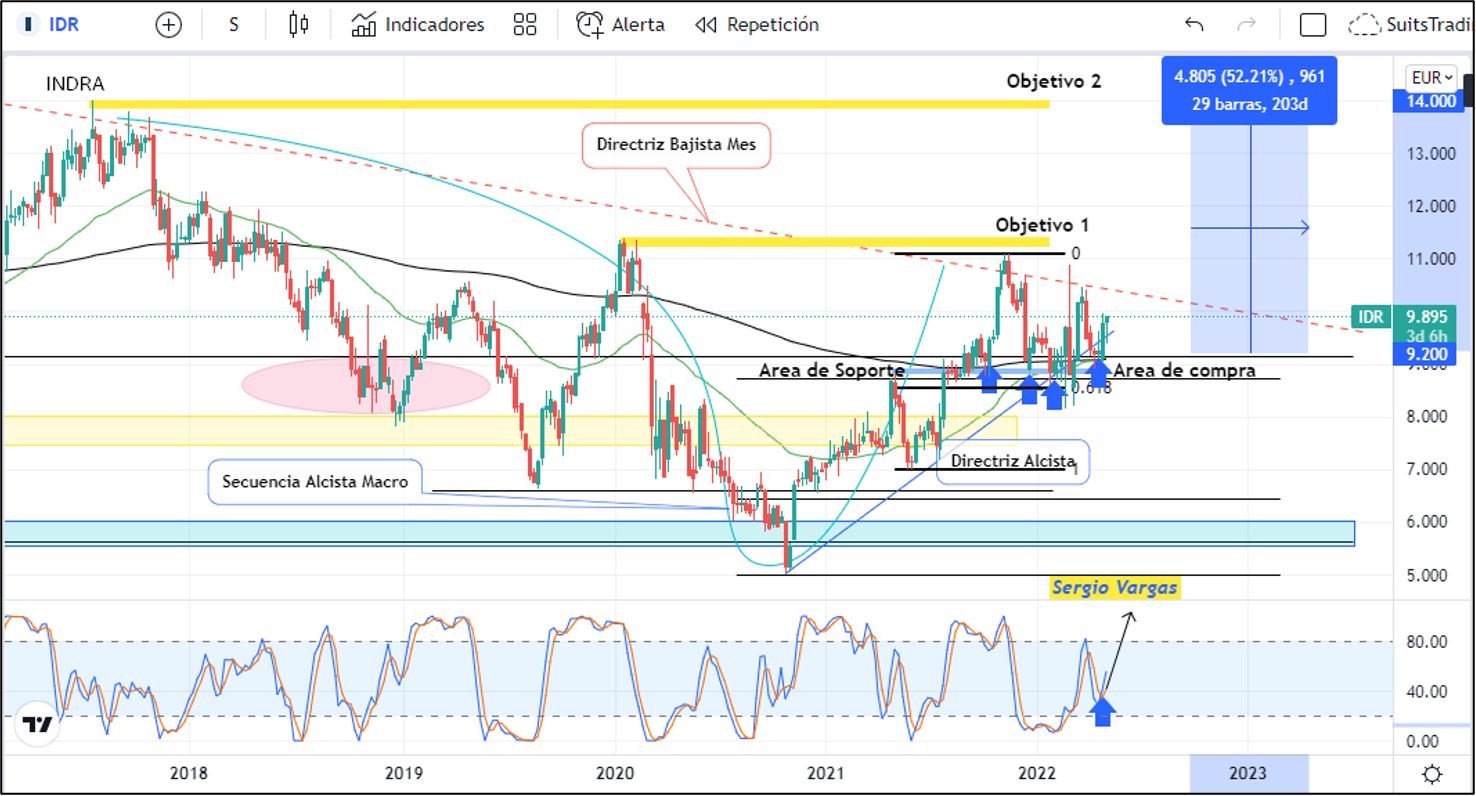Click the plus icon to compare symbols
Image resolution: width=1476 pixels, height=796 pixels.
pos(169,25)
